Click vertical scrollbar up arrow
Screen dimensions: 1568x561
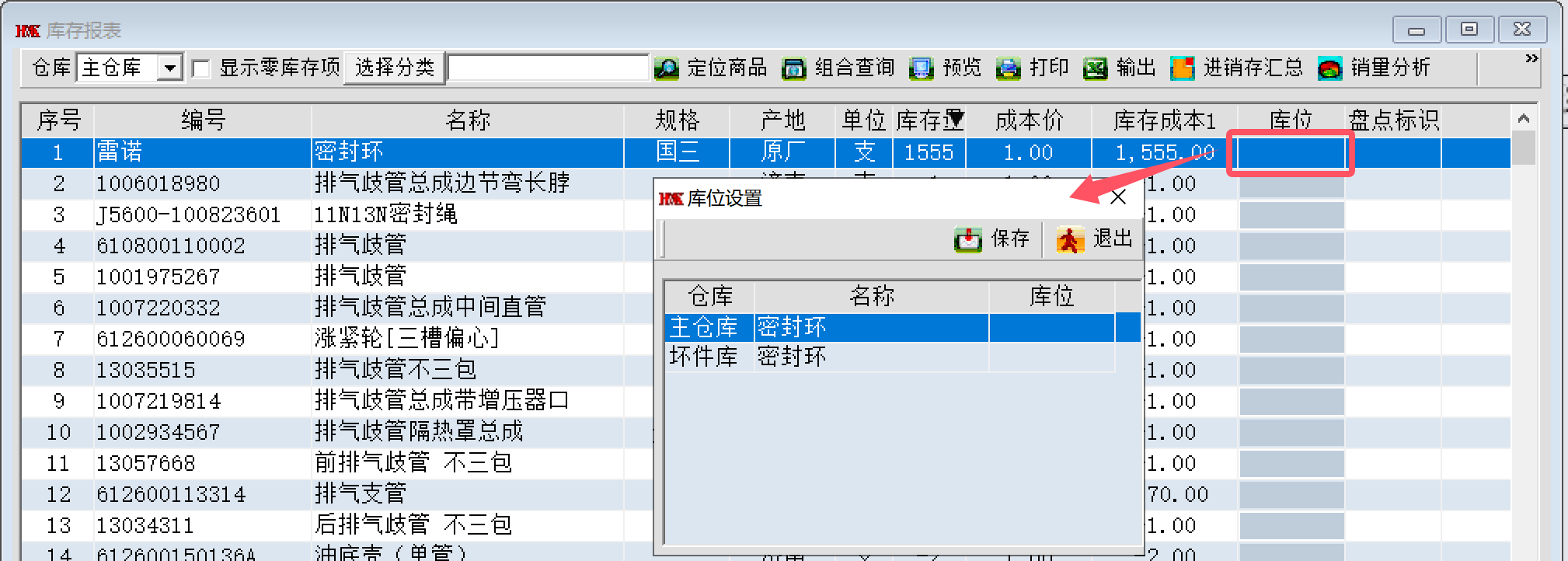(x=1523, y=119)
